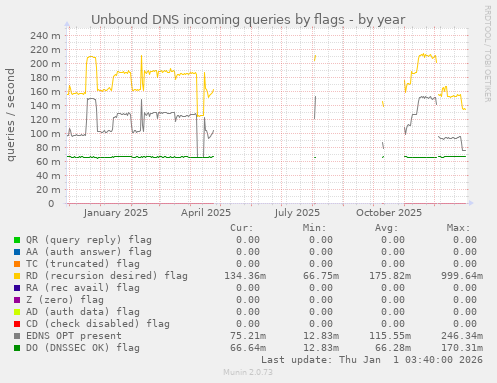Click the QR (query reply) flag green swatch

click(x=17, y=240)
